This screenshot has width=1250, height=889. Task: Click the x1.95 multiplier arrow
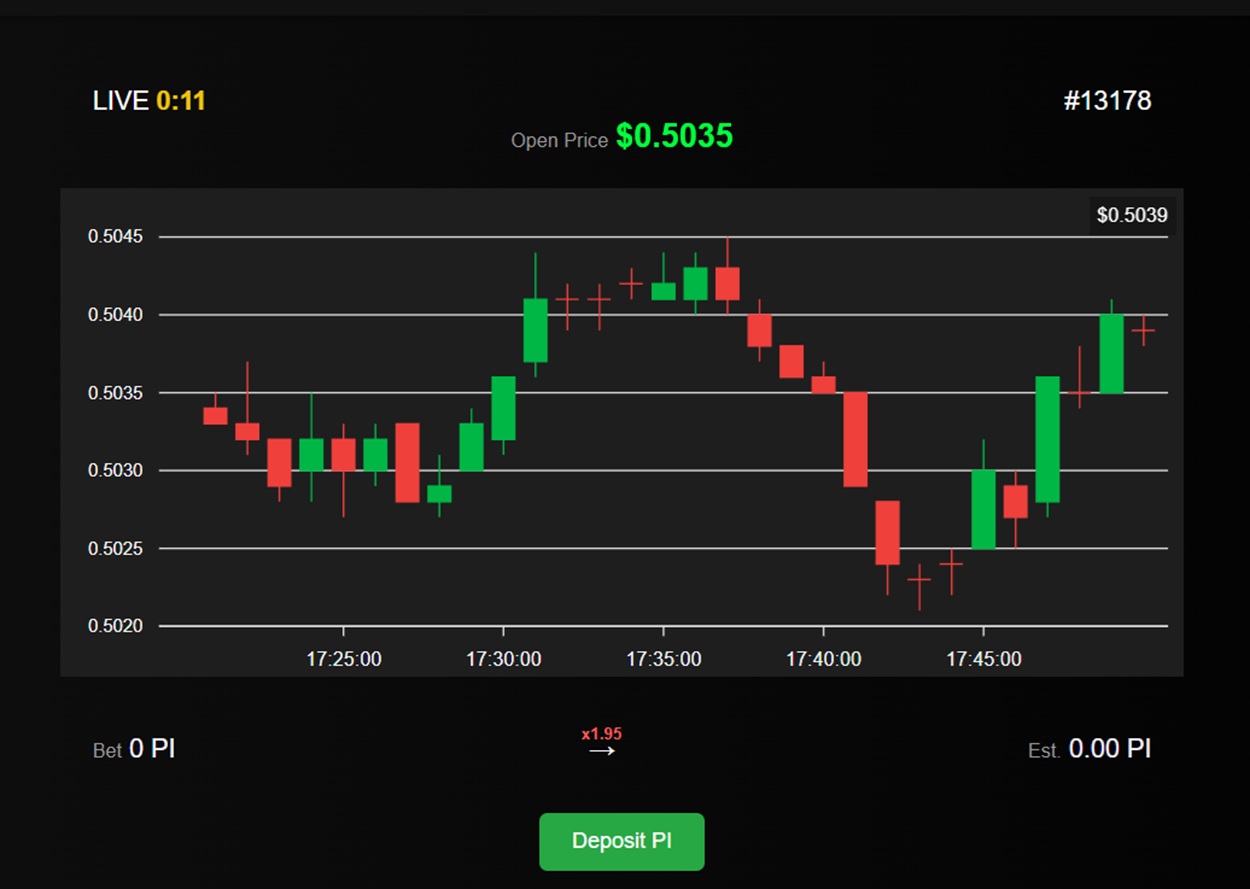602,751
